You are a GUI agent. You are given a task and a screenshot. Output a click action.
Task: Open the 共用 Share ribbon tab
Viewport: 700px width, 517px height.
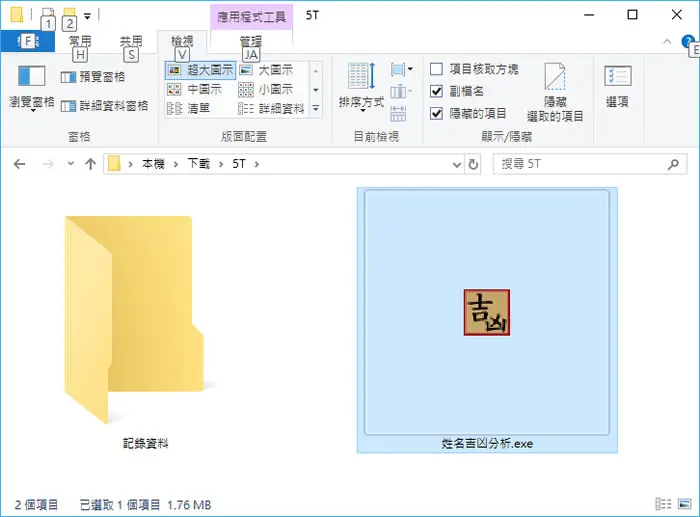point(131,42)
